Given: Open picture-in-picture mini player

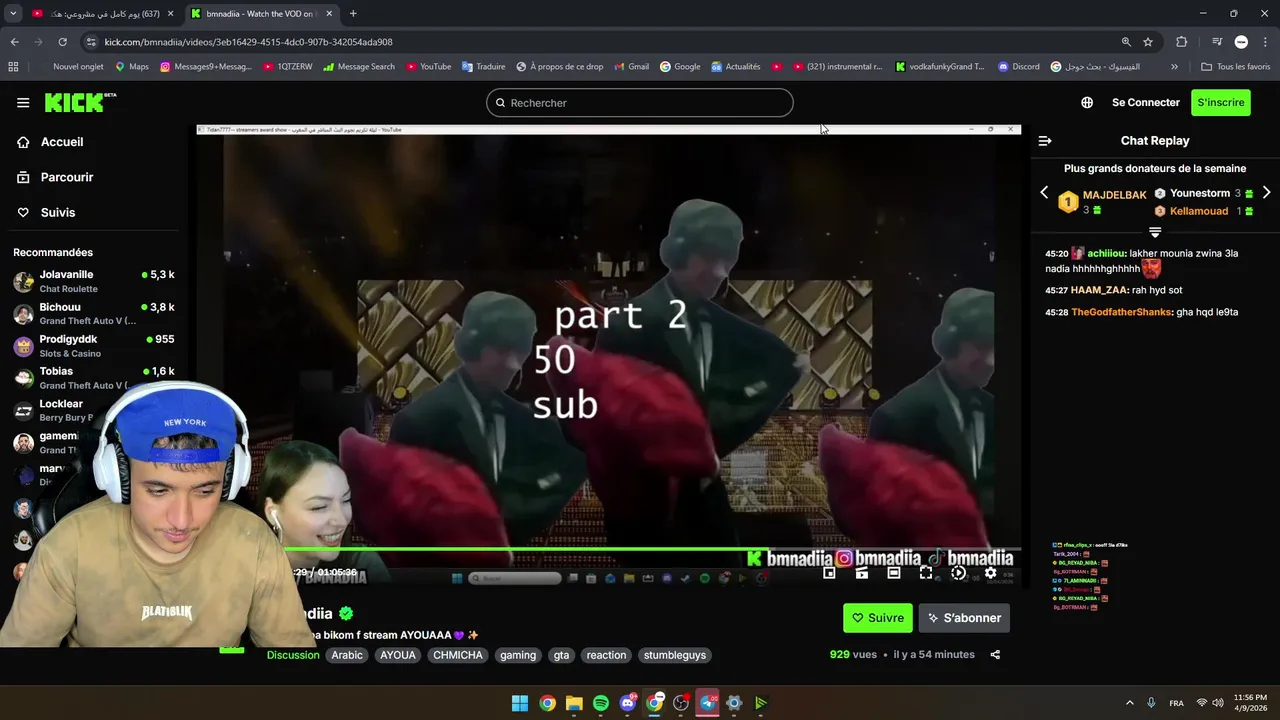Looking at the screenshot, I should pyautogui.click(x=829, y=573).
